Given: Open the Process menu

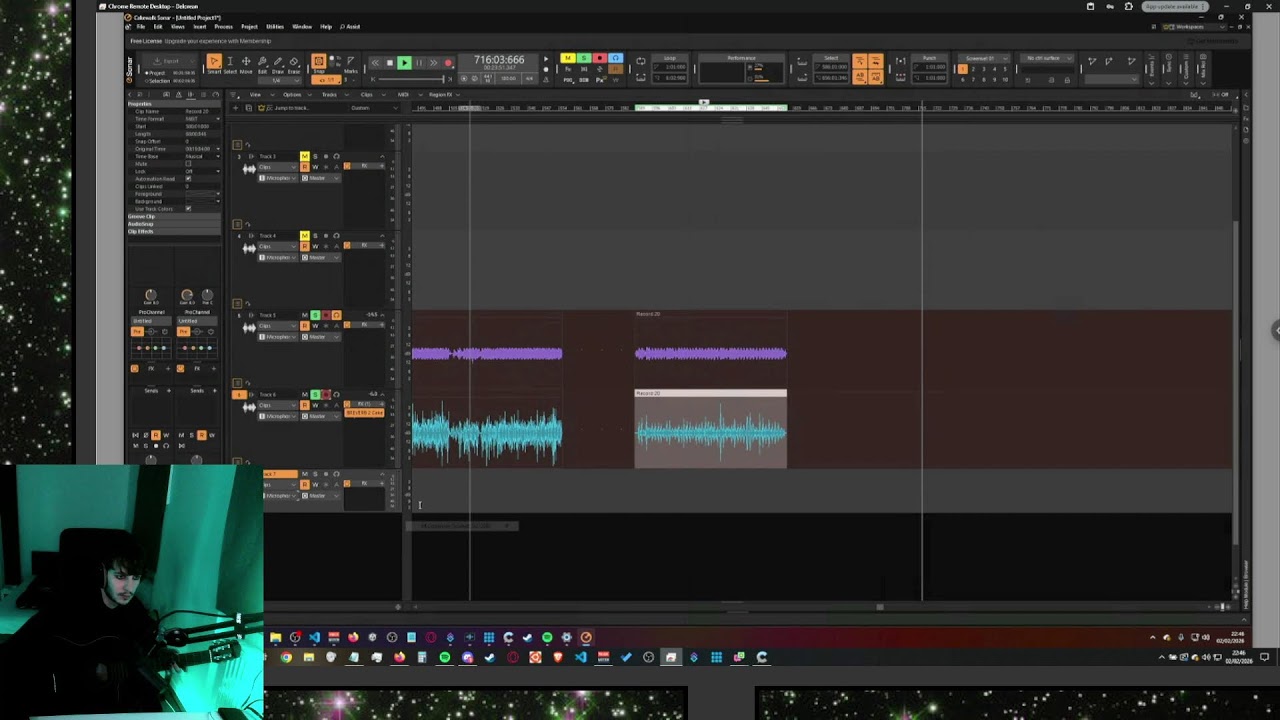Looking at the screenshot, I should point(224,27).
